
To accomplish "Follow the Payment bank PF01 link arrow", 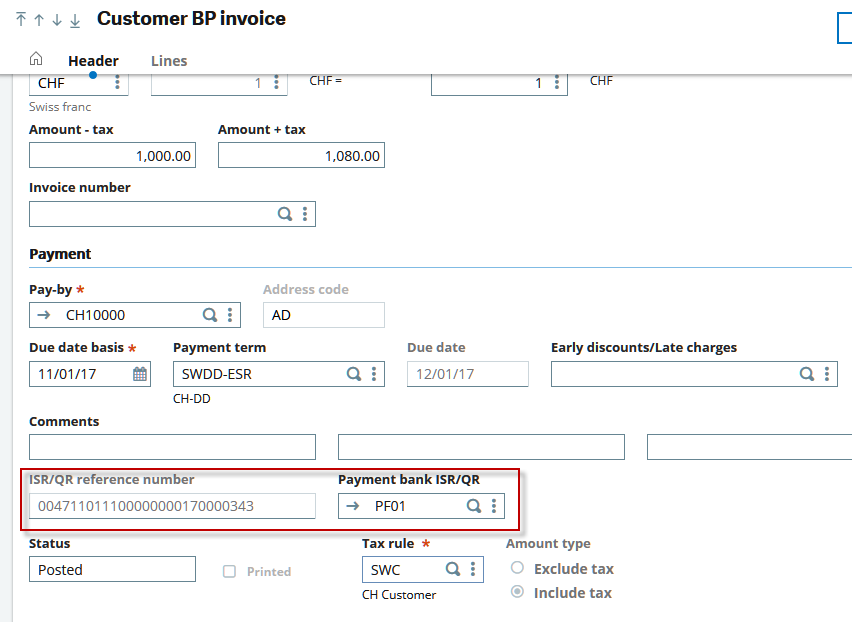I will 352,506.
